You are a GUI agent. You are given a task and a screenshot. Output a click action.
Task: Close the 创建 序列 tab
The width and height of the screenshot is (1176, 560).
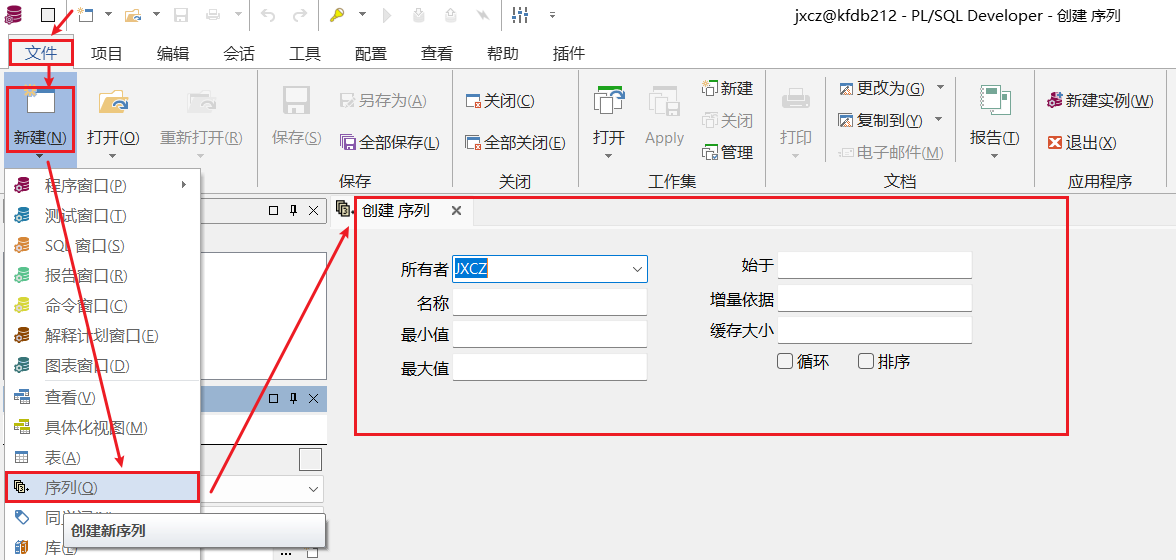coord(456,211)
